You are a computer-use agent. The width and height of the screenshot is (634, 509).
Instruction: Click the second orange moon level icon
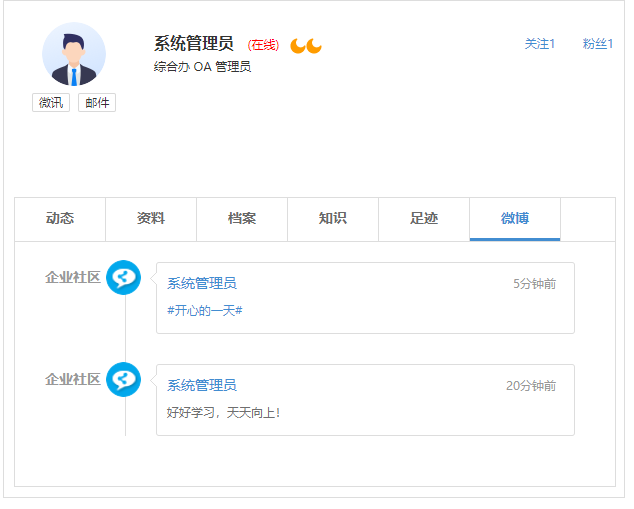(314, 45)
